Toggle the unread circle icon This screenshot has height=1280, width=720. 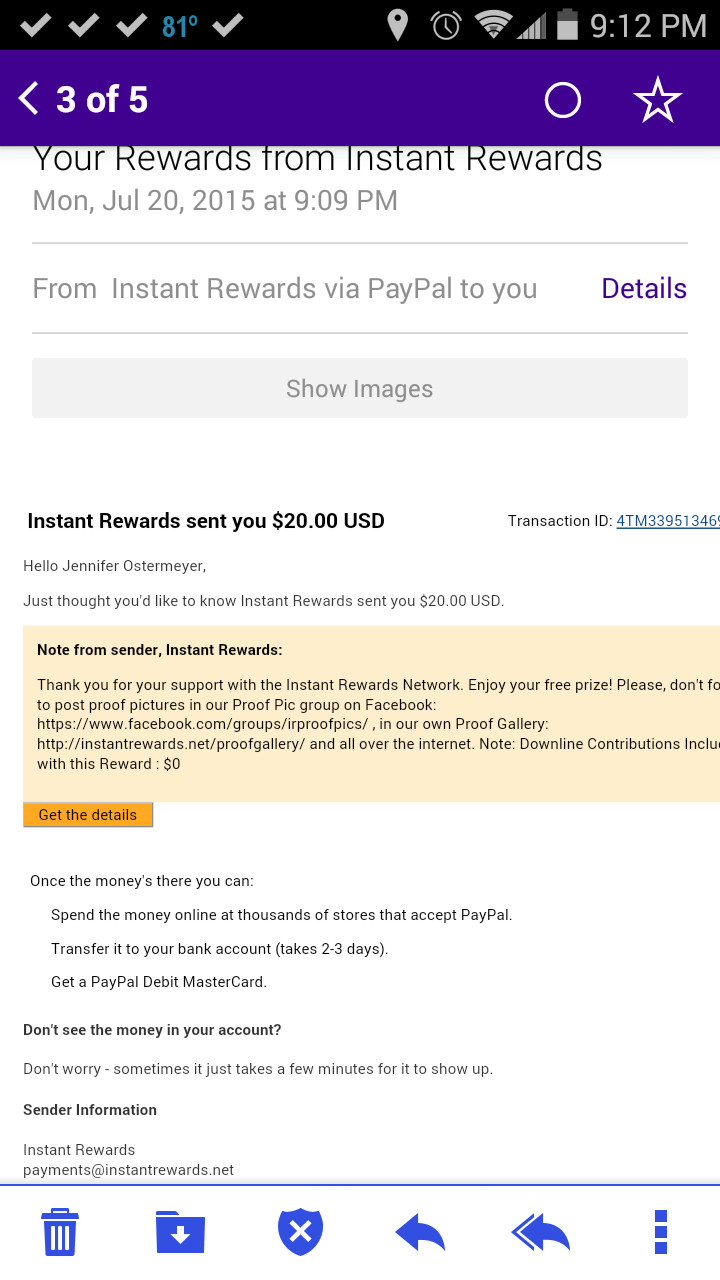coord(562,100)
